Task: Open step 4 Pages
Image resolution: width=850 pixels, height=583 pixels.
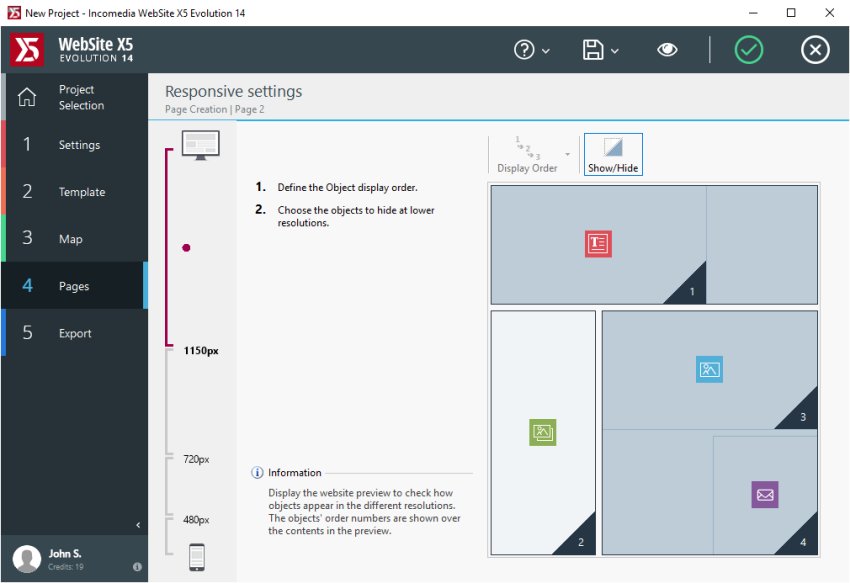Action: click(x=74, y=286)
